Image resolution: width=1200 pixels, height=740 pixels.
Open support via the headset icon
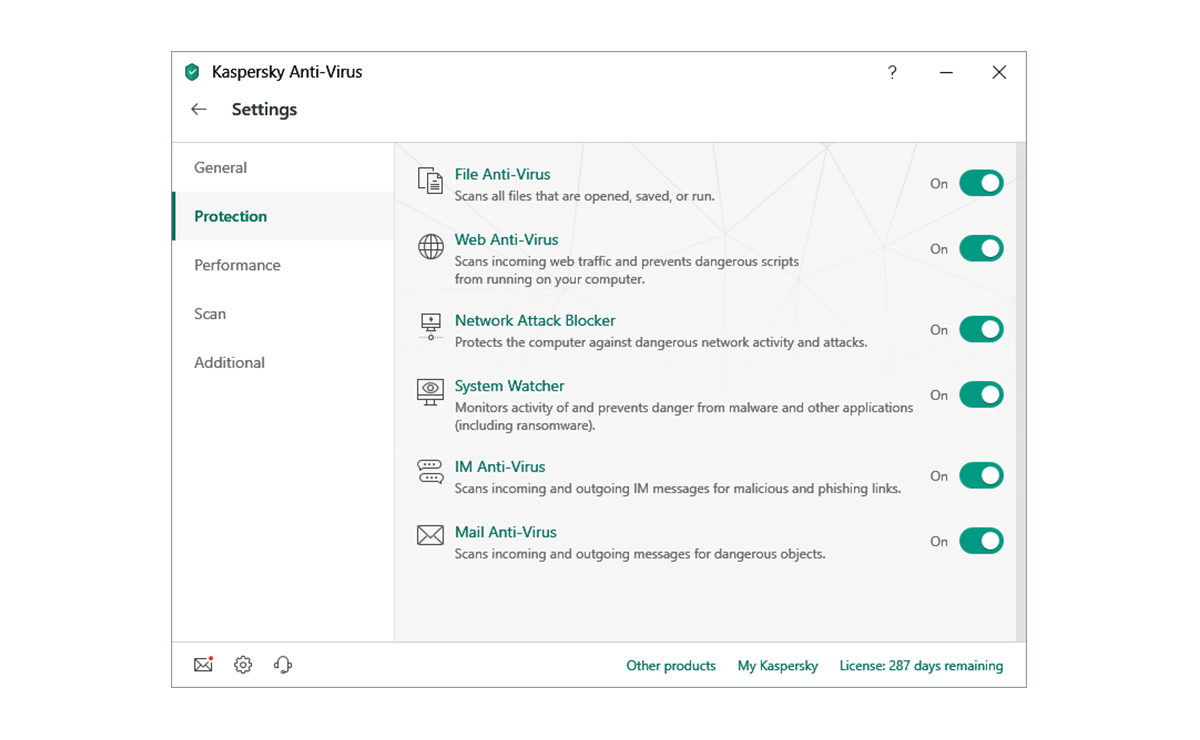tap(283, 665)
